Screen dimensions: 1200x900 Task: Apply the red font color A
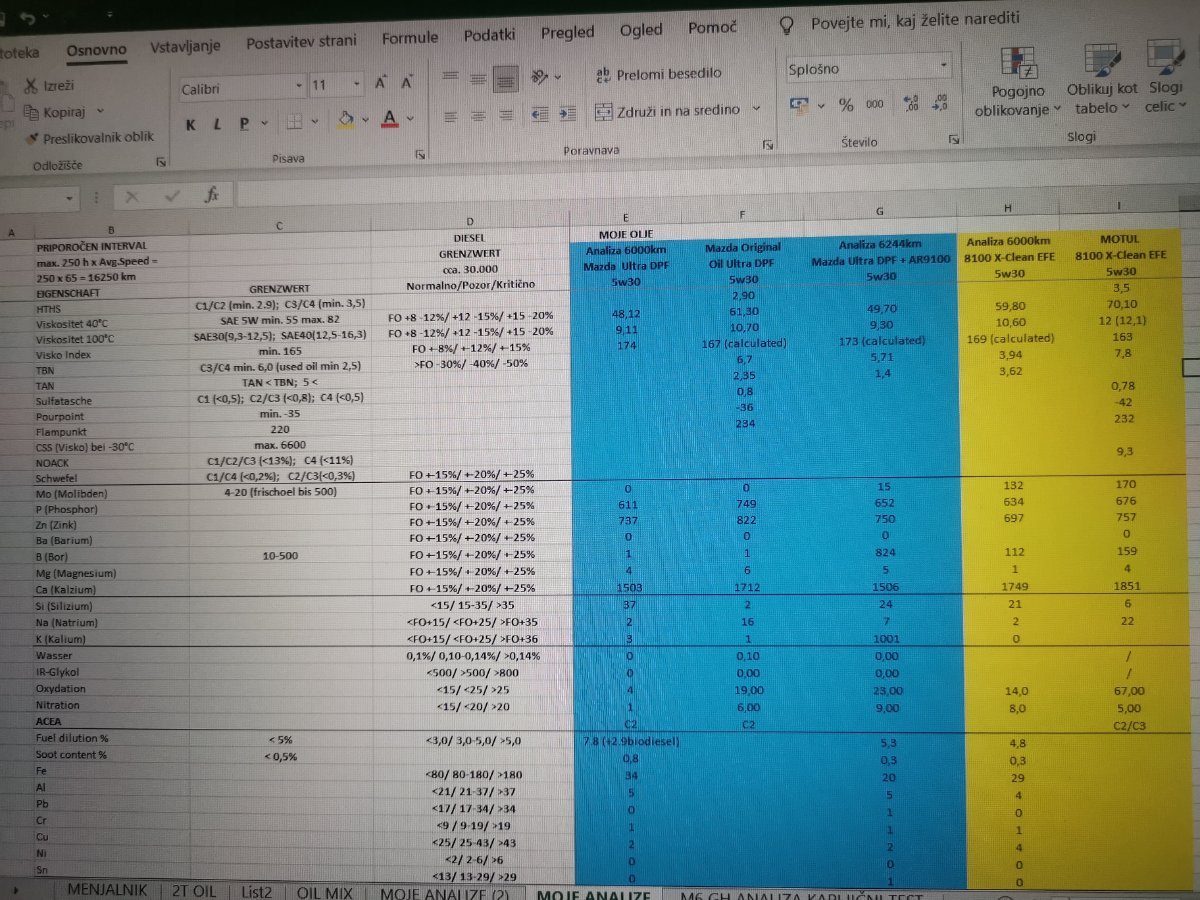coord(389,119)
